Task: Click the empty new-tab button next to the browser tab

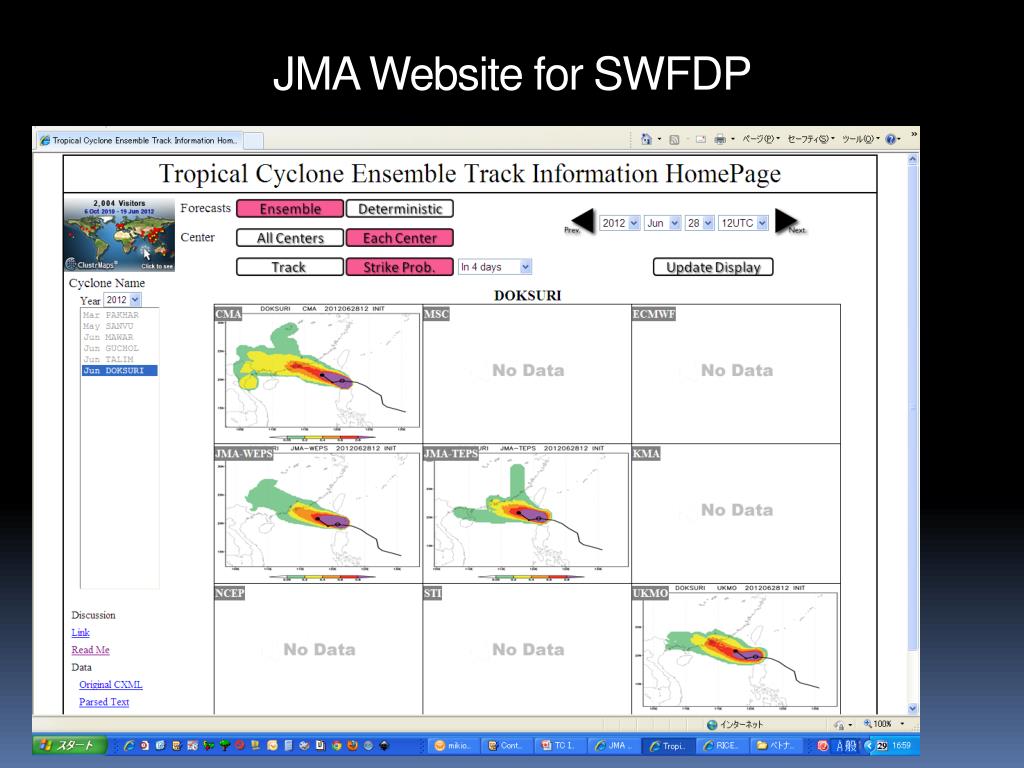Action: pos(254,140)
